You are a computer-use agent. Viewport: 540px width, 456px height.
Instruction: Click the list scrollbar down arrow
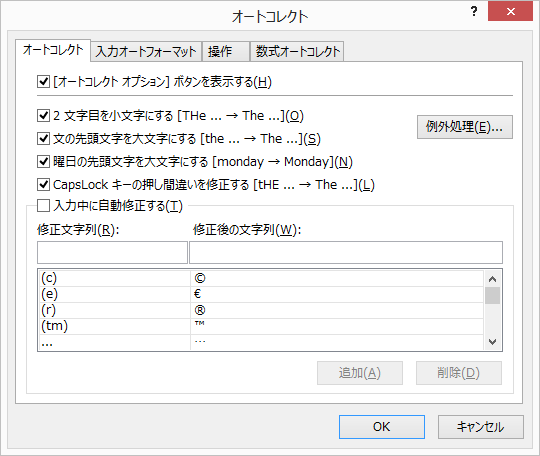(492, 342)
